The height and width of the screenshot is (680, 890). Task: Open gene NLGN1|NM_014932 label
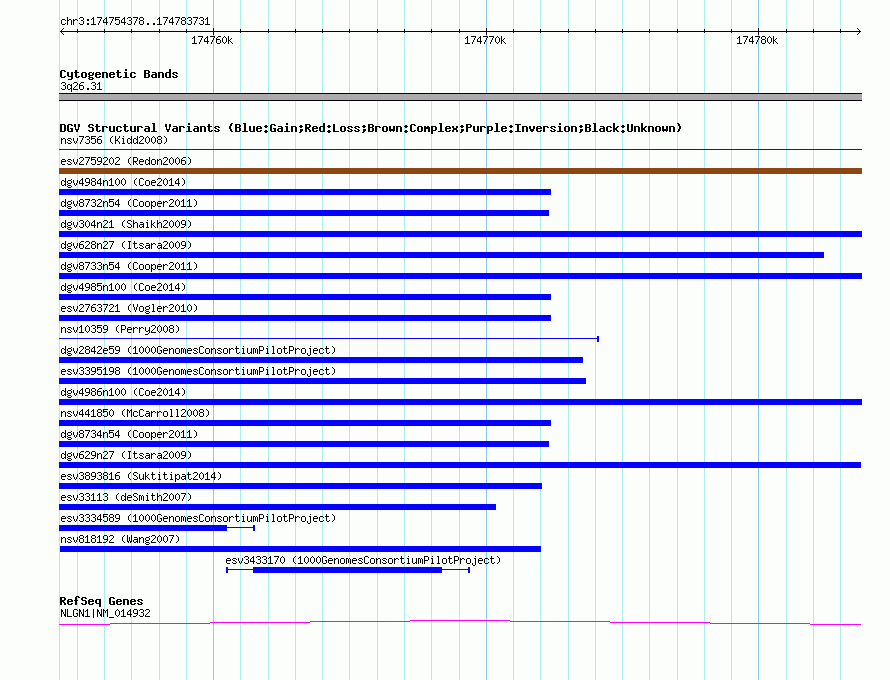pyautogui.click(x=105, y=614)
